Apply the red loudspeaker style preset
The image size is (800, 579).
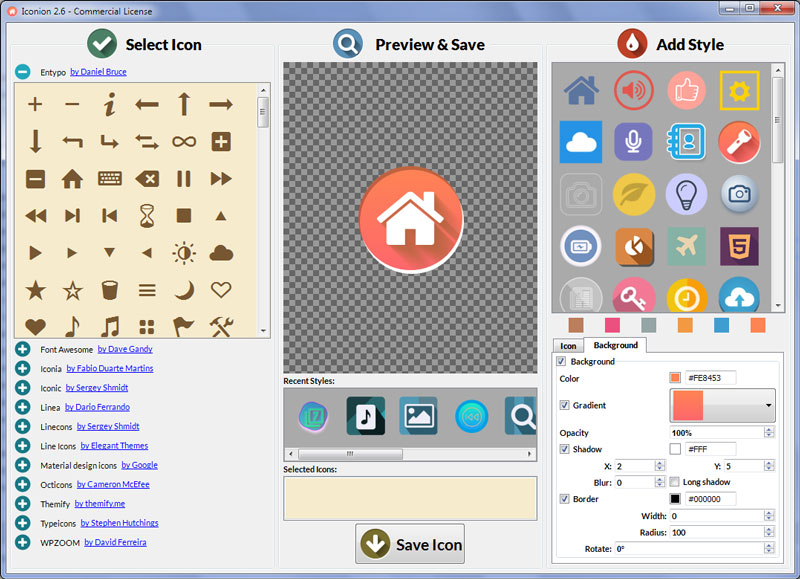coord(634,90)
